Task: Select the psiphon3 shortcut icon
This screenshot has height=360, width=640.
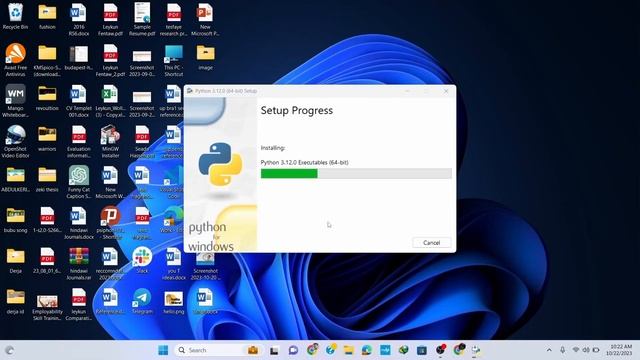Action: pyautogui.click(x=110, y=223)
